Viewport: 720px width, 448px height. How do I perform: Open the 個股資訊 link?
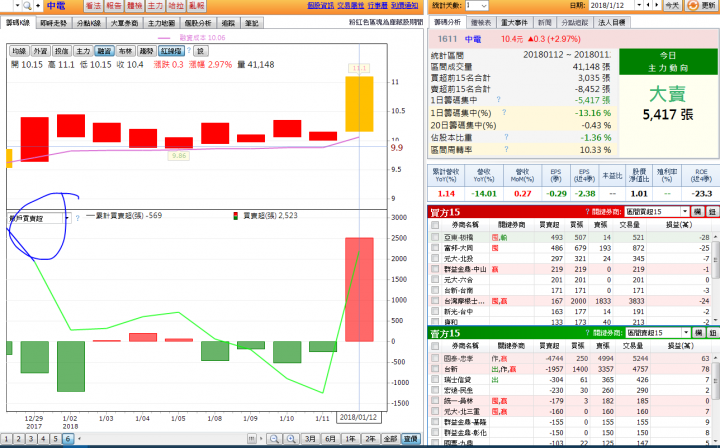(320, 6)
